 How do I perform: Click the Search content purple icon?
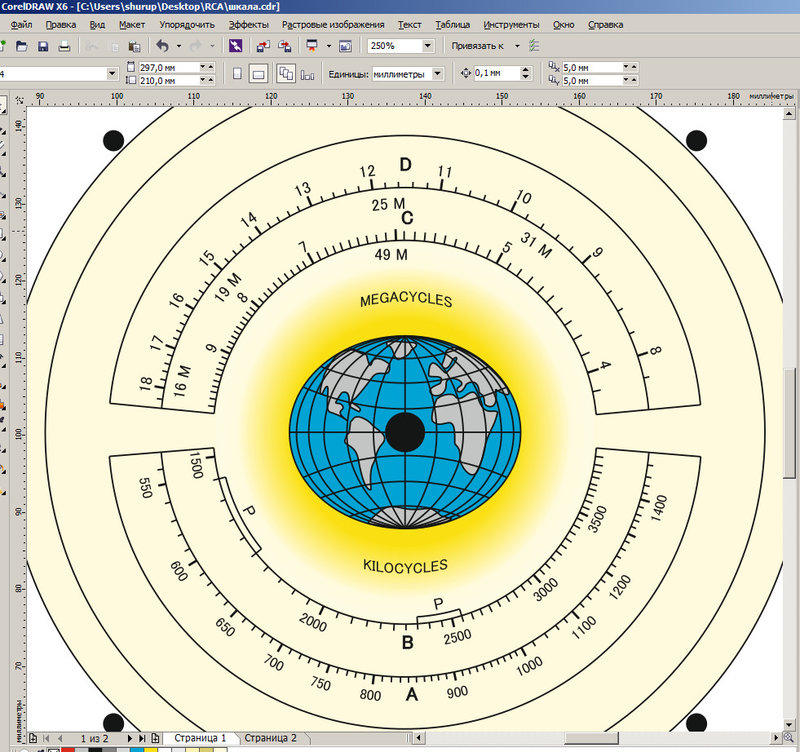point(235,46)
